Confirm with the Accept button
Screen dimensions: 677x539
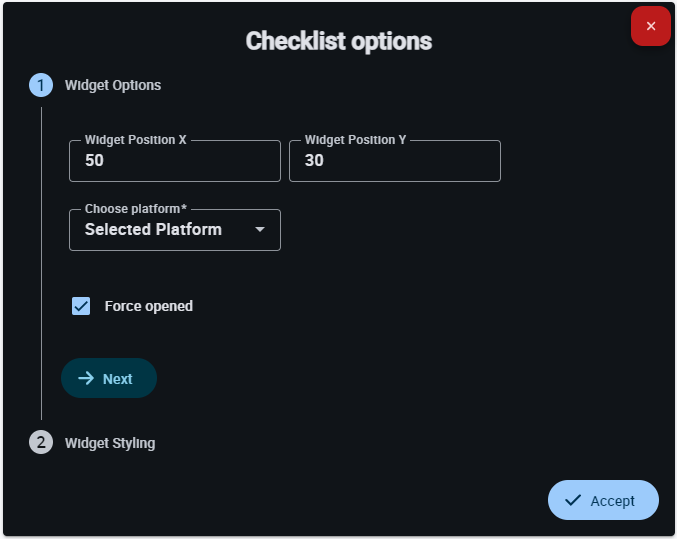(603, 500)
